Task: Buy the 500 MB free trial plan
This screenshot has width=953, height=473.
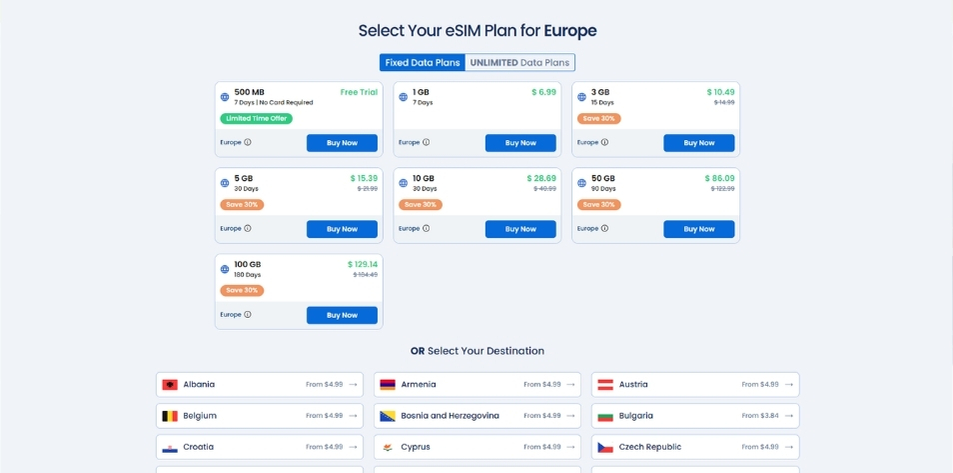Action: [342, 143]
